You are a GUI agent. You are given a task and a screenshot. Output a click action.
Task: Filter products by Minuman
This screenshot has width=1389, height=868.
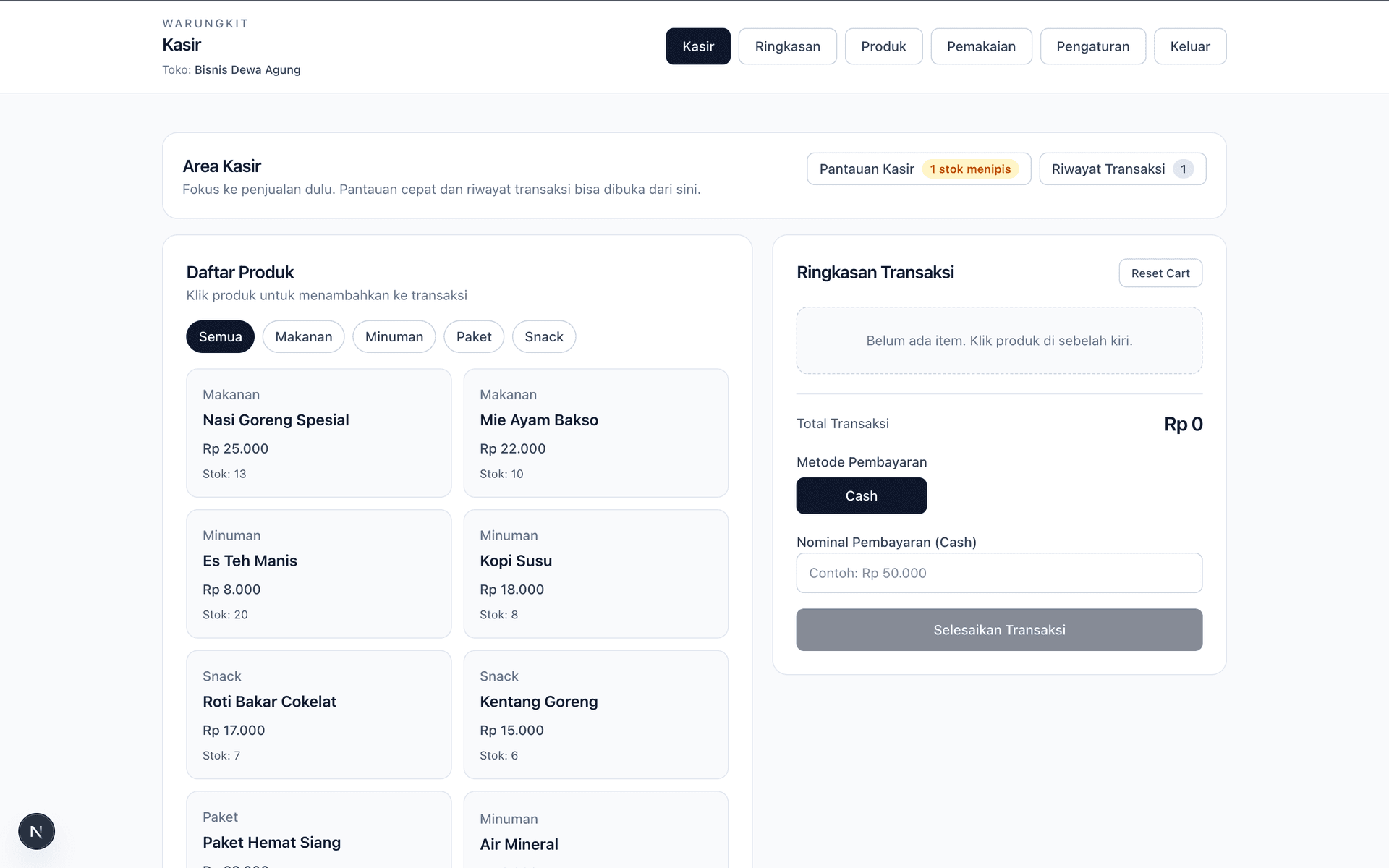click(x=394, y=336)
